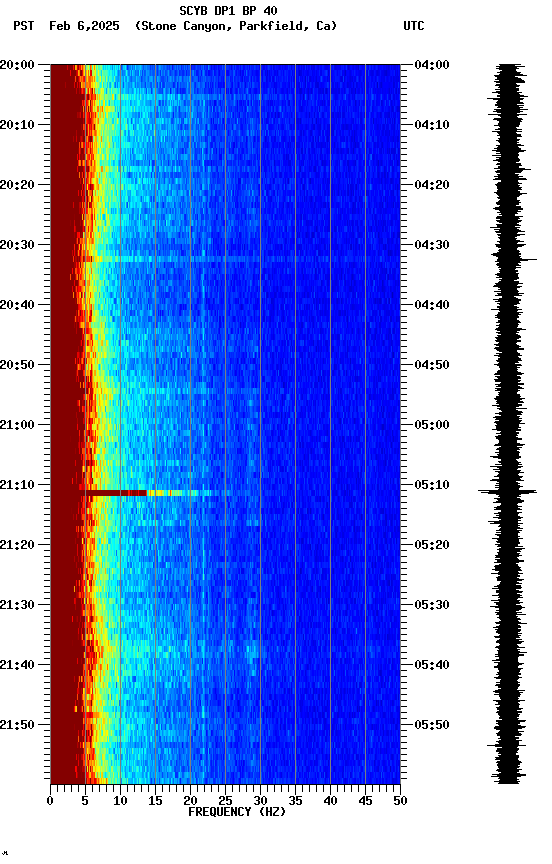This screenshot has width=552, height=864.
Task: Pick the 25 Hz frequency tick label
Action: click(x=225, y=801)
